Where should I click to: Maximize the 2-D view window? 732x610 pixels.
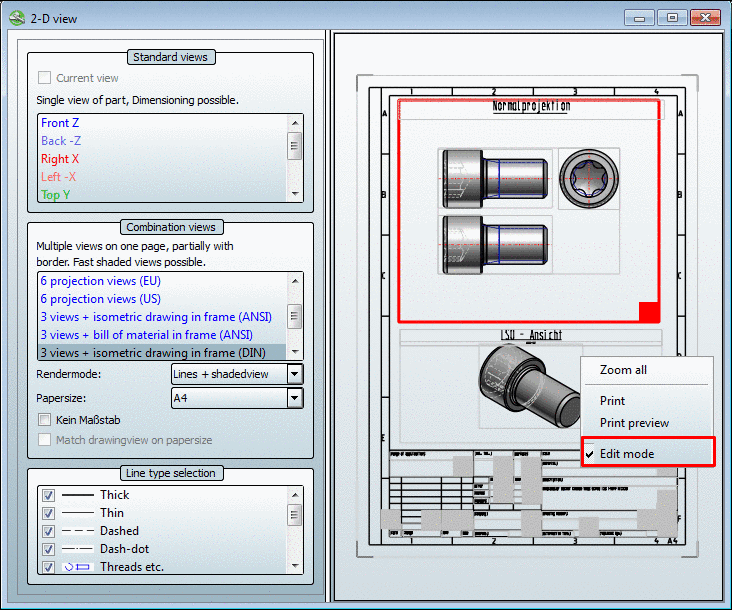(x=672, y=18)
